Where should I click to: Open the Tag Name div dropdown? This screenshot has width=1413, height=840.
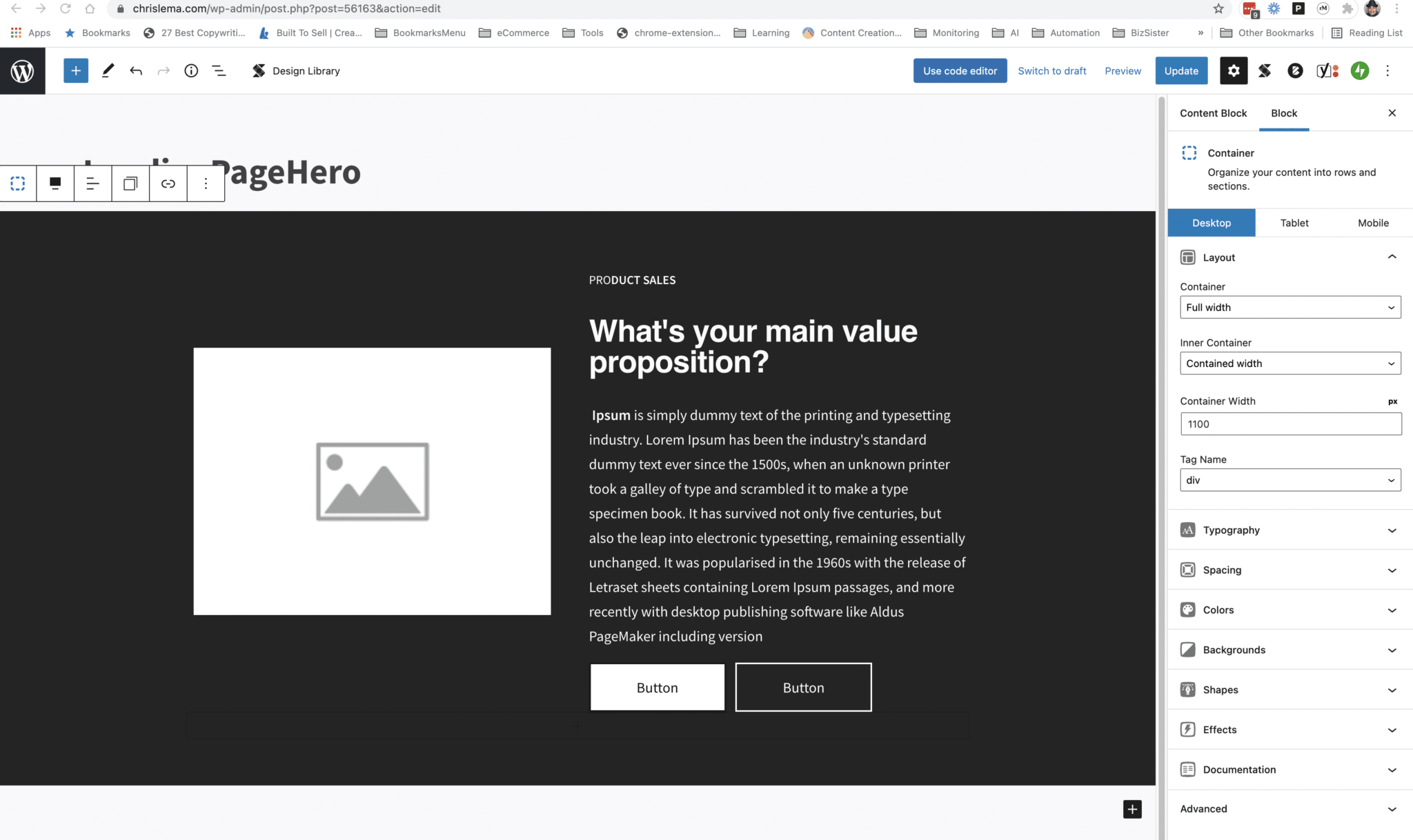click(x=1290, y=480)
